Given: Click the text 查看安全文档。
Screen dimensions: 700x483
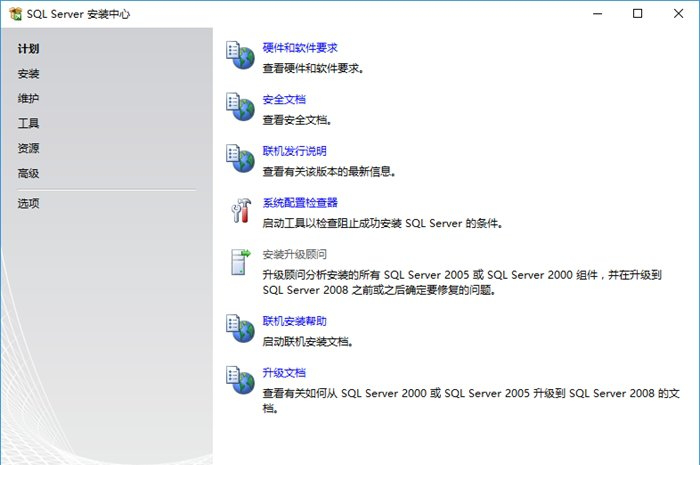Looking at the screenshot, I should pyautogui.click(x=297, y=120).
